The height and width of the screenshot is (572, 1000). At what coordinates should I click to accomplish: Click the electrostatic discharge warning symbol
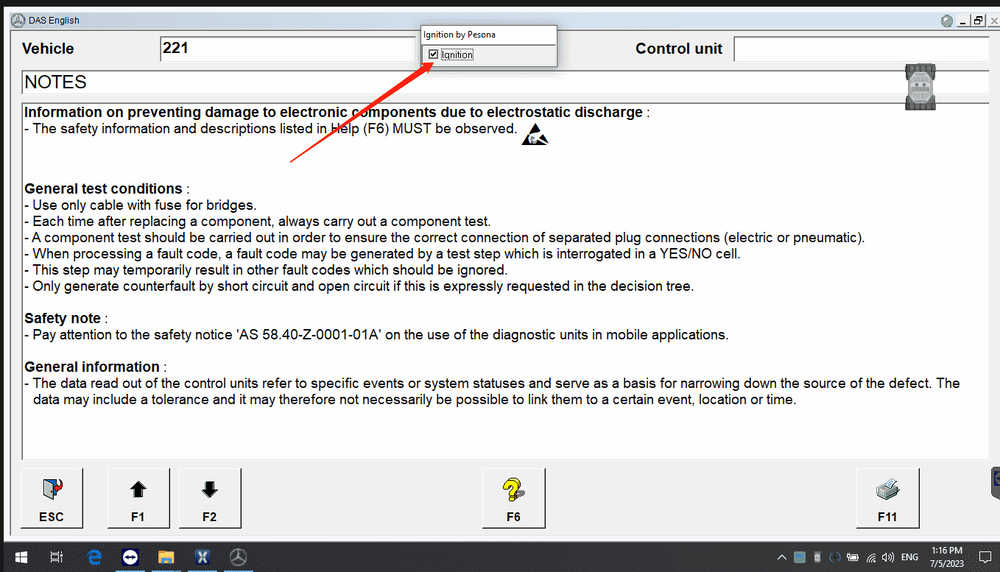[x=534, y=135]
